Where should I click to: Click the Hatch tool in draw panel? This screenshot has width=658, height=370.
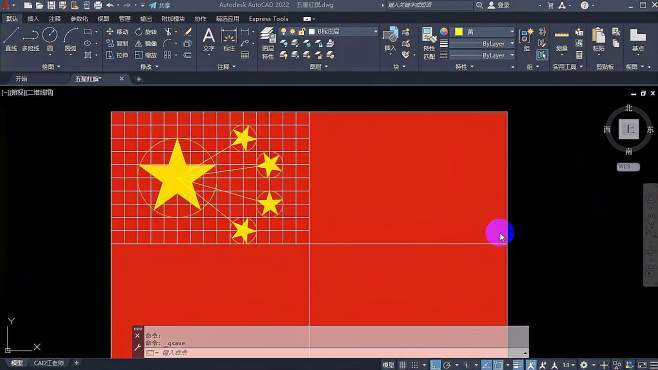pyautogui.click(x=88, y=55)
